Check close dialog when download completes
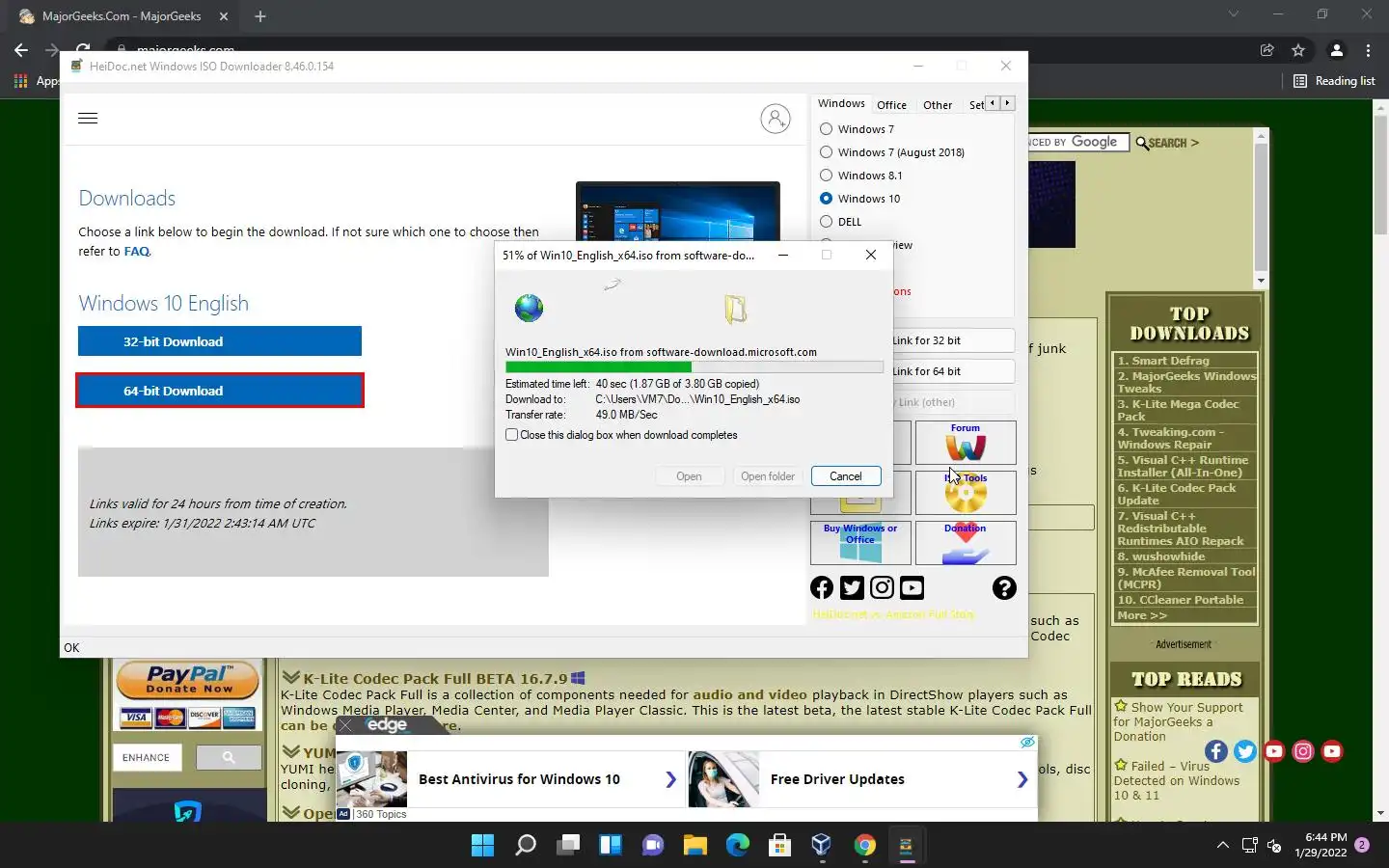Screen dimensions: 1389x868 (x=511, y=435)
